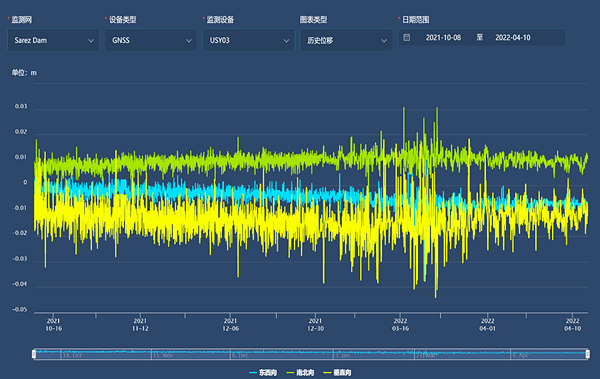Expand the 监测网 Sarez Dam dropdown

pos(53,40)
